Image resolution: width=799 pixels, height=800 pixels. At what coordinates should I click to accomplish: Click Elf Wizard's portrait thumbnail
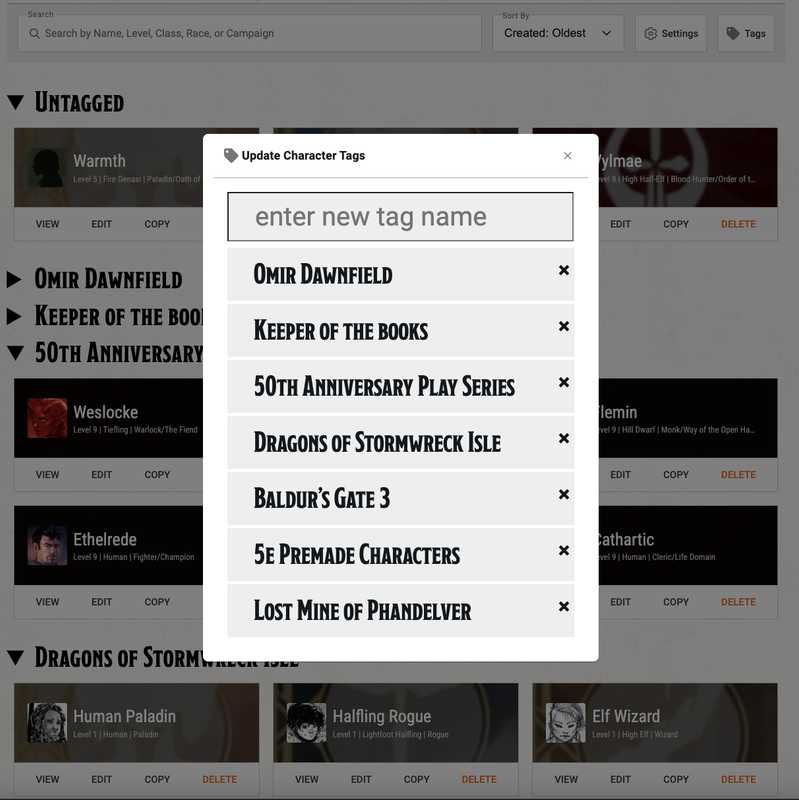click(565, 723)
